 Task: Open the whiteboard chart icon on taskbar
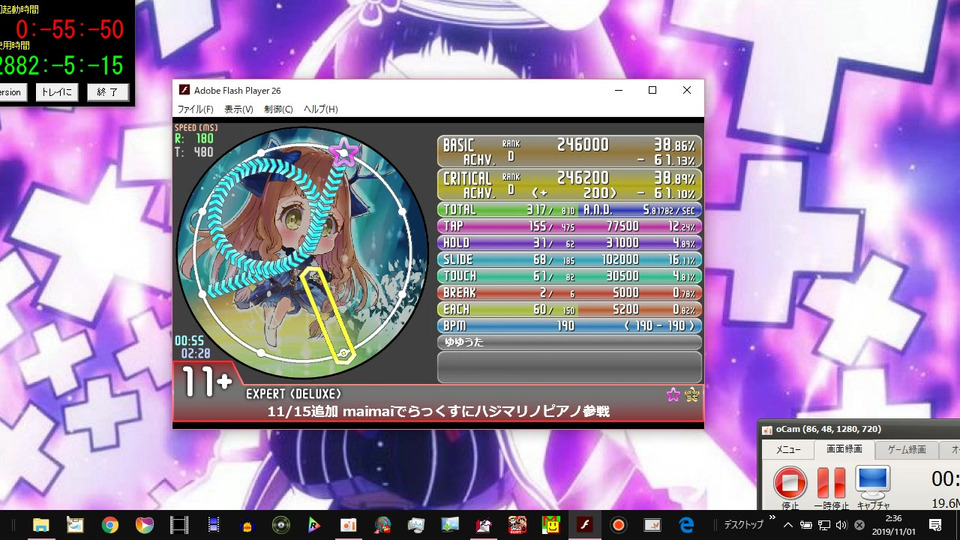pos(653,525)
